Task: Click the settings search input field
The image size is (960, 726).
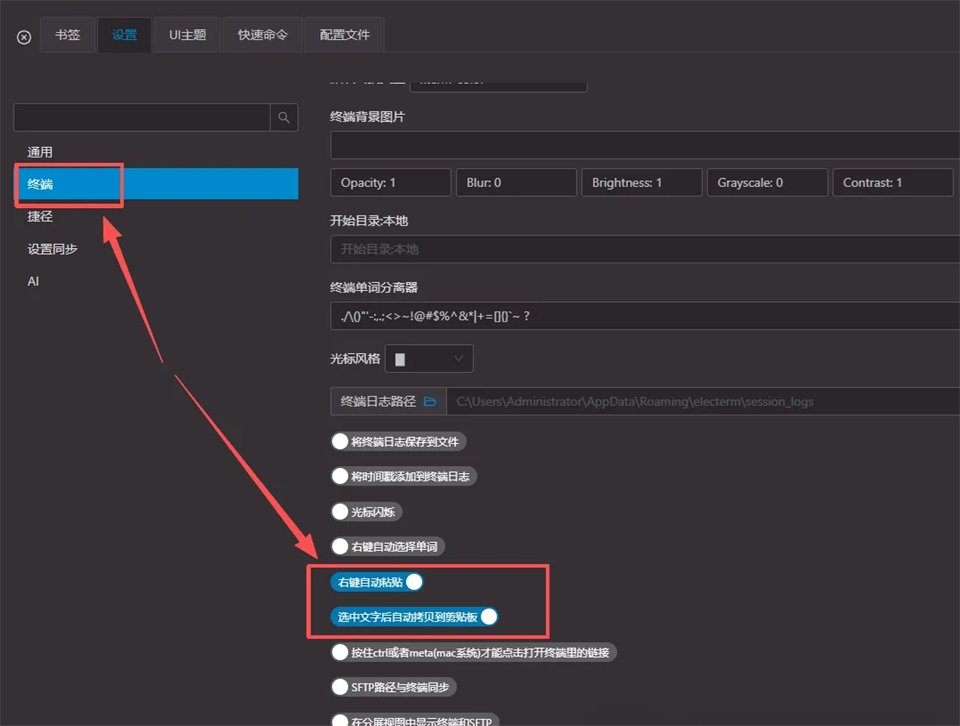Action: coord(142,117)
